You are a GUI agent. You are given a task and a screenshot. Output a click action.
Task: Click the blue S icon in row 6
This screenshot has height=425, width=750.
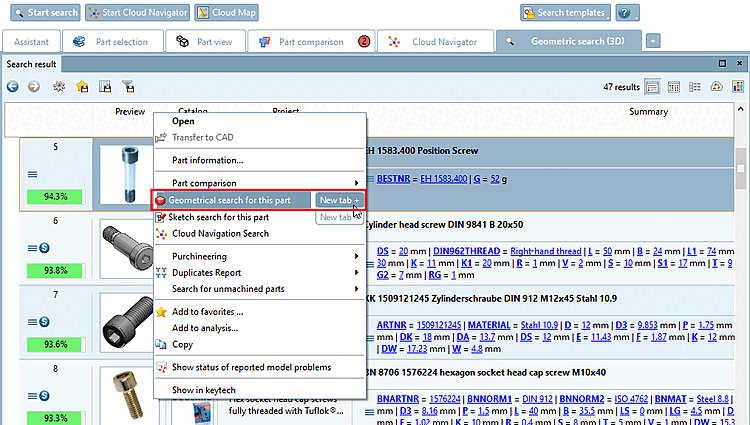pyautogui.click(x=44, y=248)
